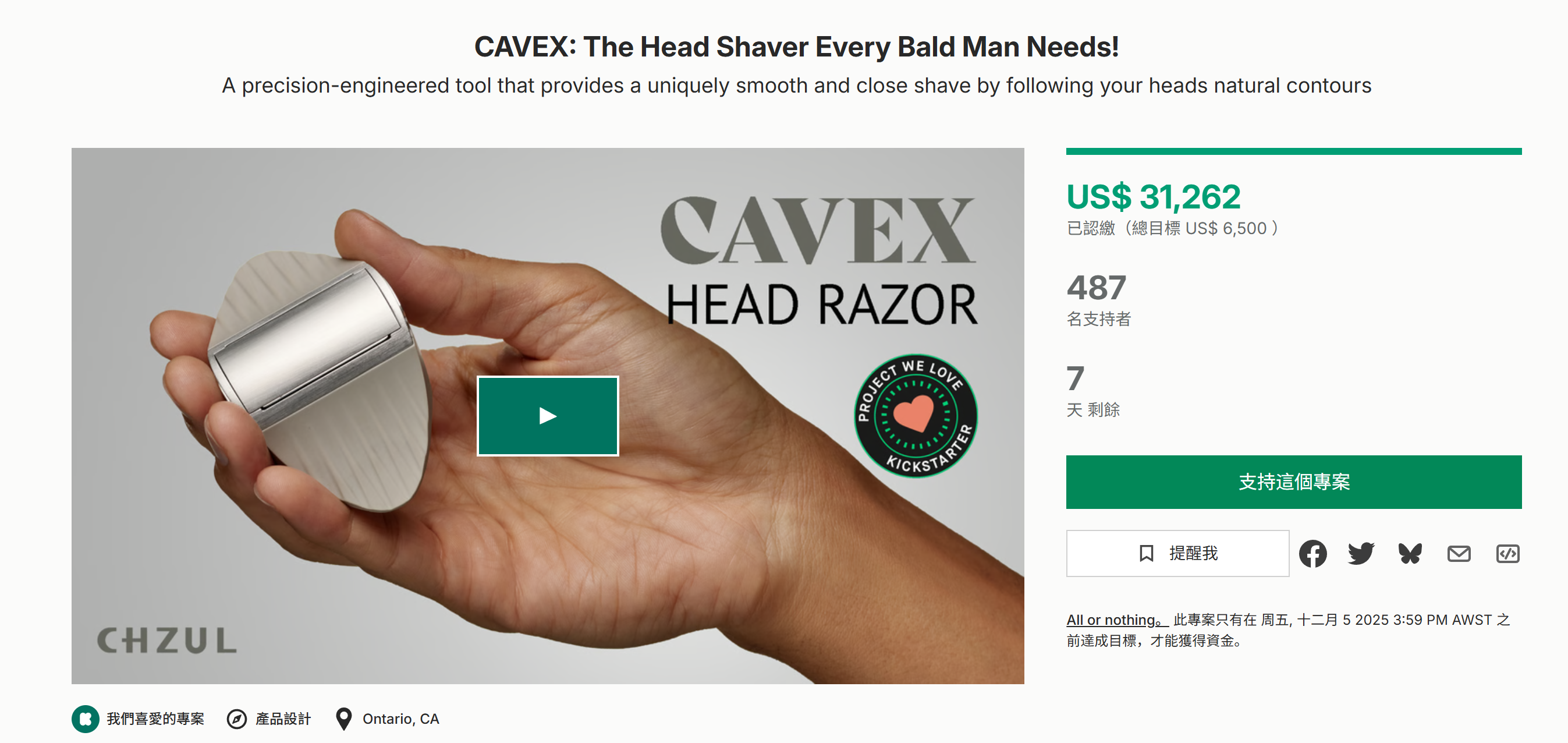This screenshot has height=743, width=1568.
Task: Play the CAVEX campaign video
Action: (547, 416)
